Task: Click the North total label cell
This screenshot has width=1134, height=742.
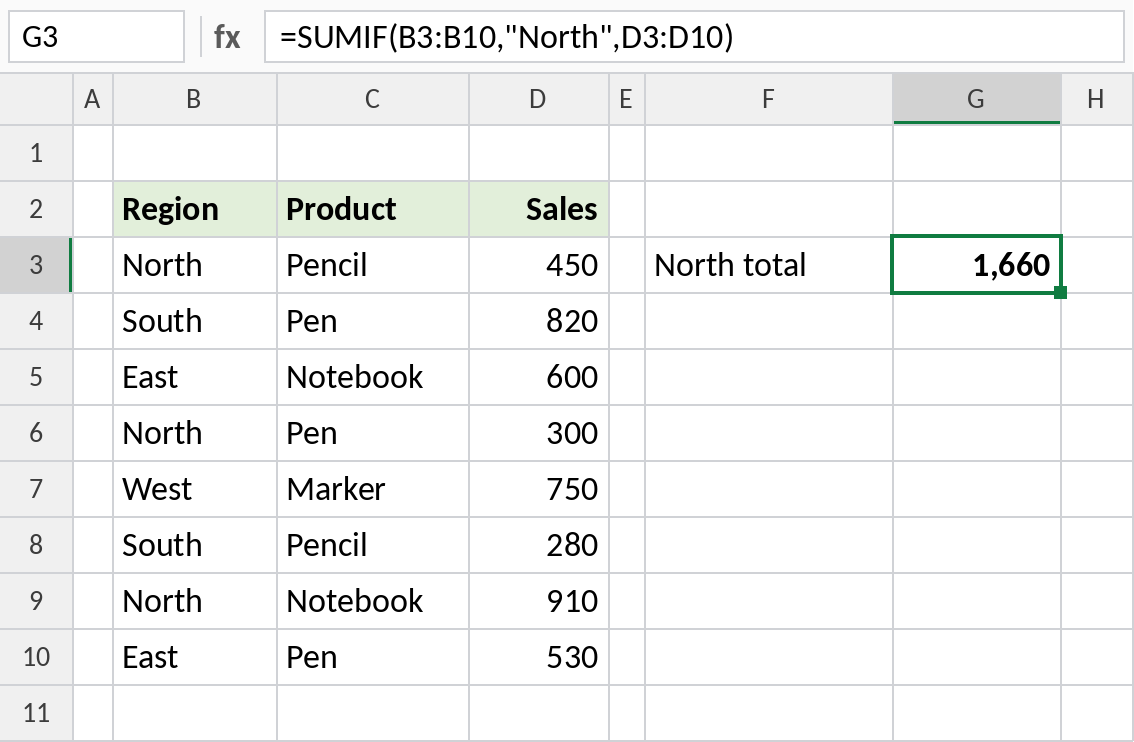Action: point(769,265)
